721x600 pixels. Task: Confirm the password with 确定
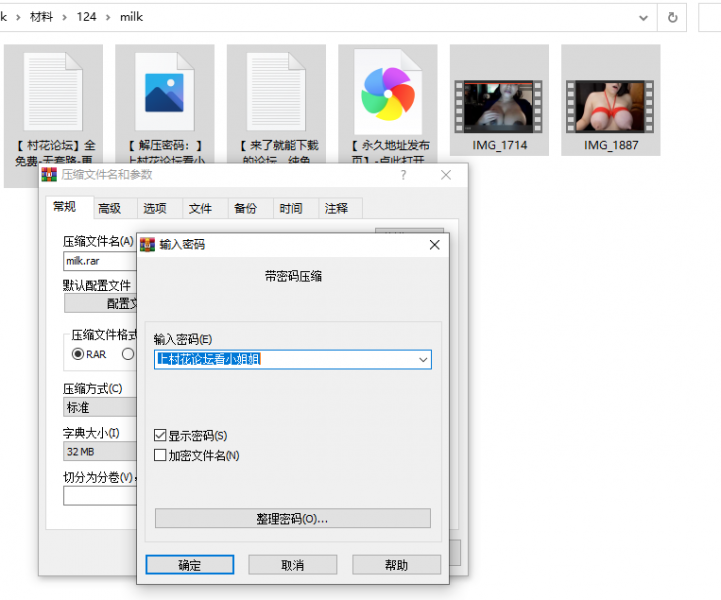pos(190,565)
